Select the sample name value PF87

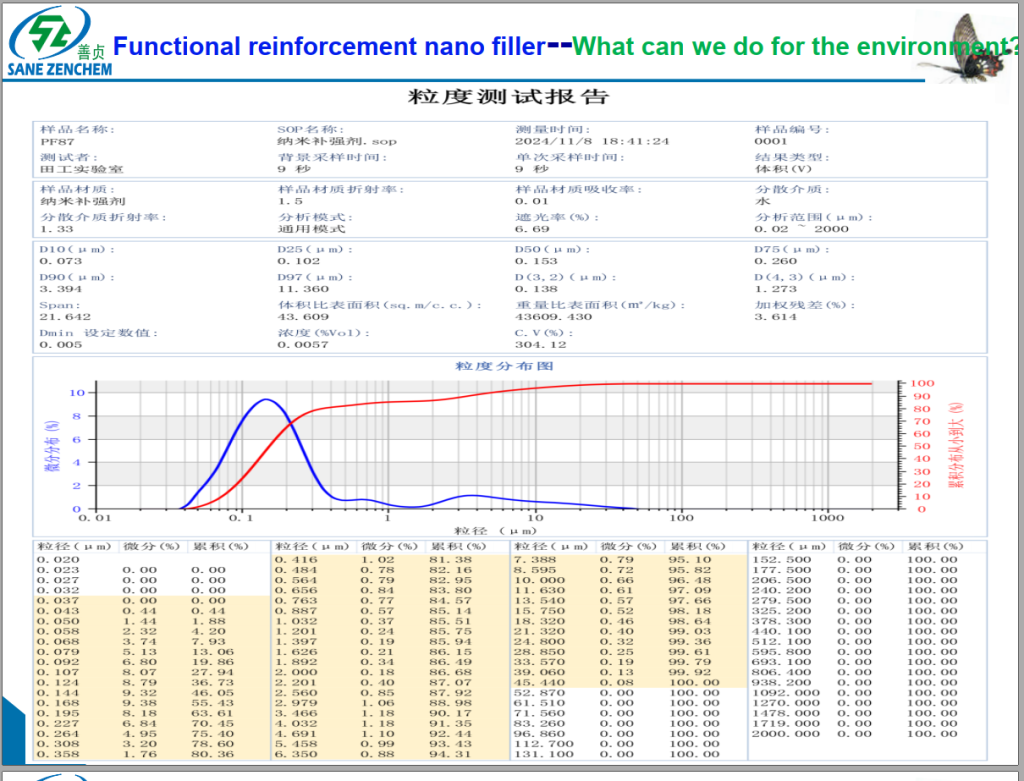point(51,142)
